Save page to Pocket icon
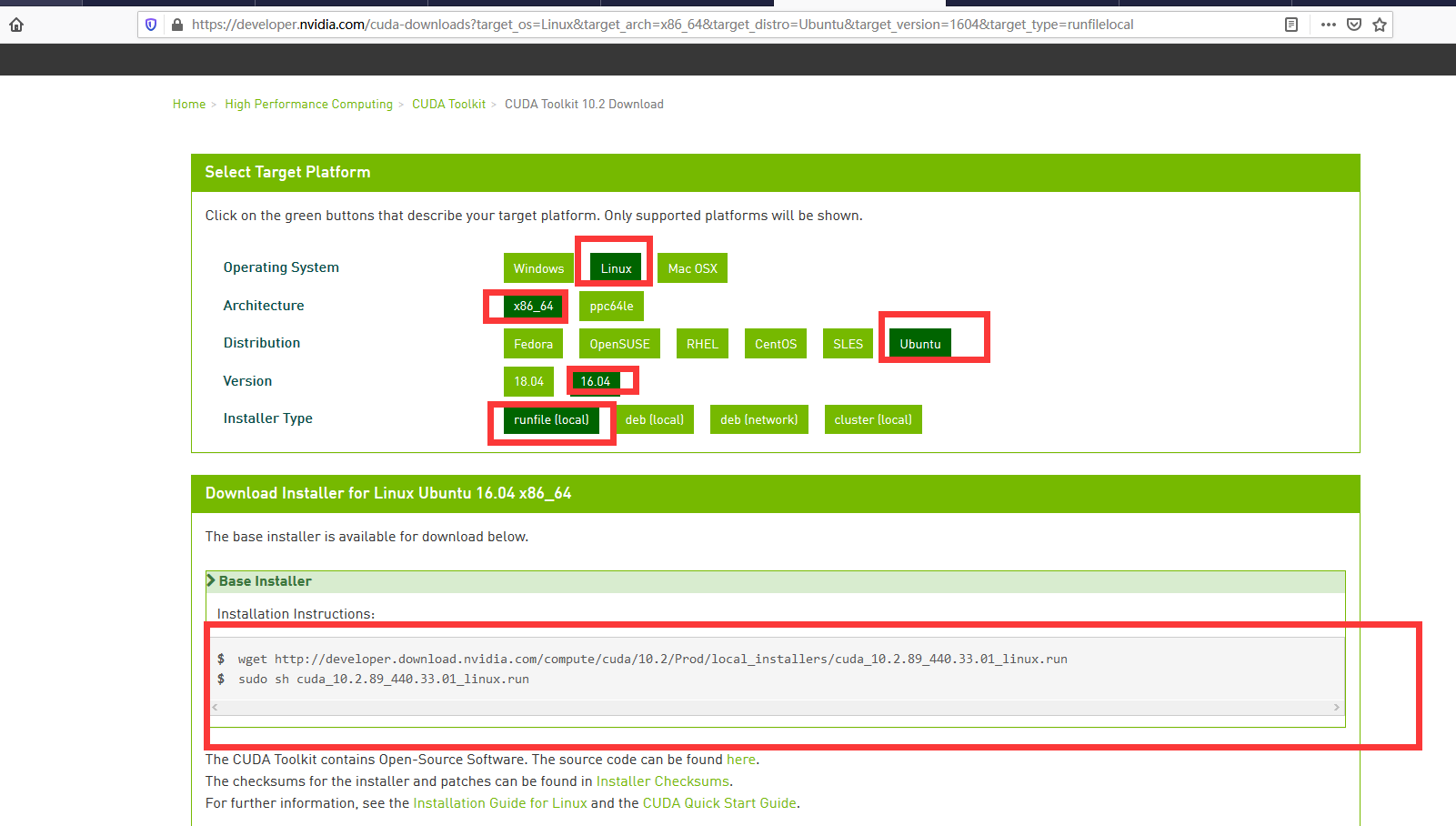Viewport: 1456px width, 826px height. pyautogui.click(x=1354, y=25)
